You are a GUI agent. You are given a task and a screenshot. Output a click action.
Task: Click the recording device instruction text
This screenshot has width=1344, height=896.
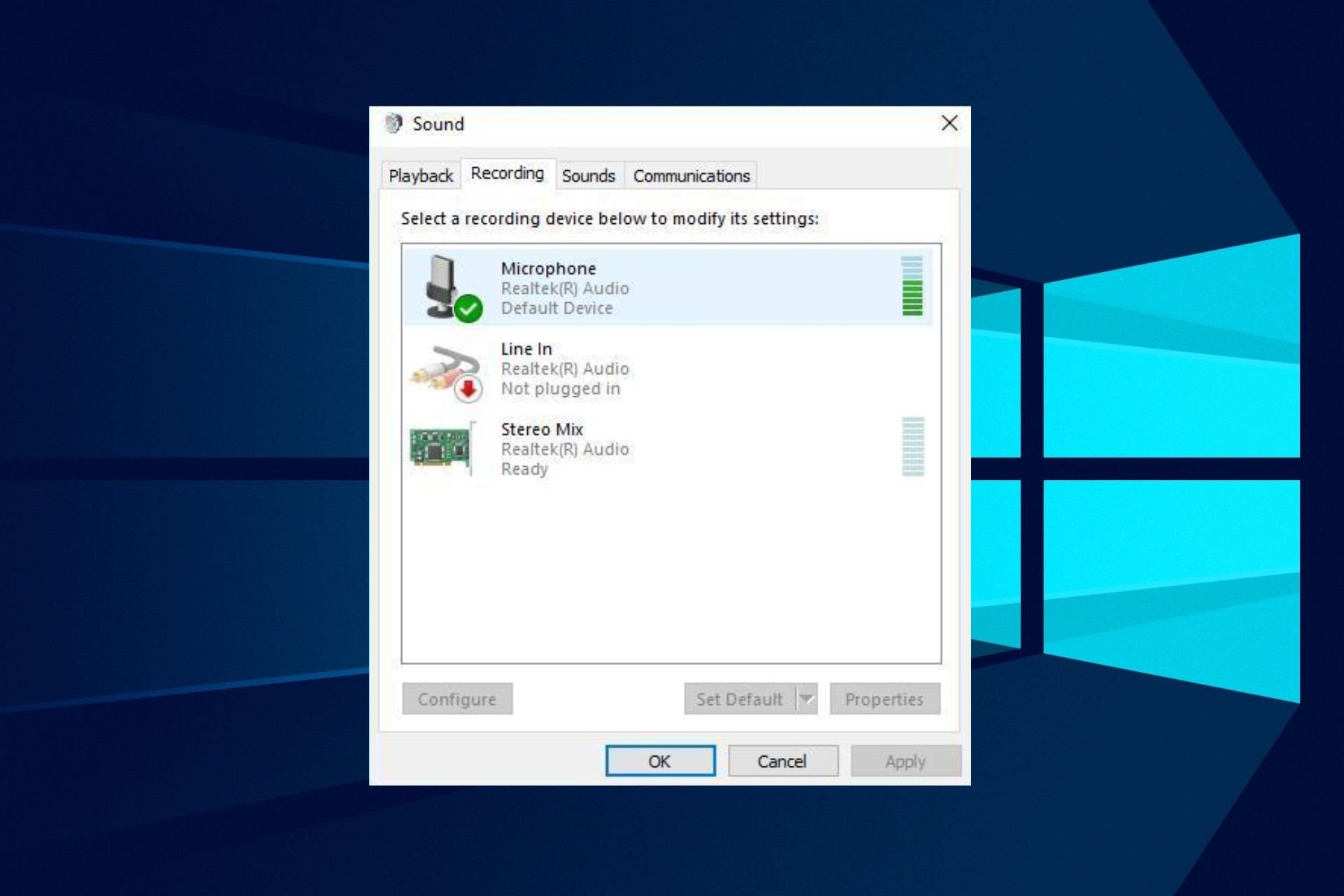coord(609,219)
